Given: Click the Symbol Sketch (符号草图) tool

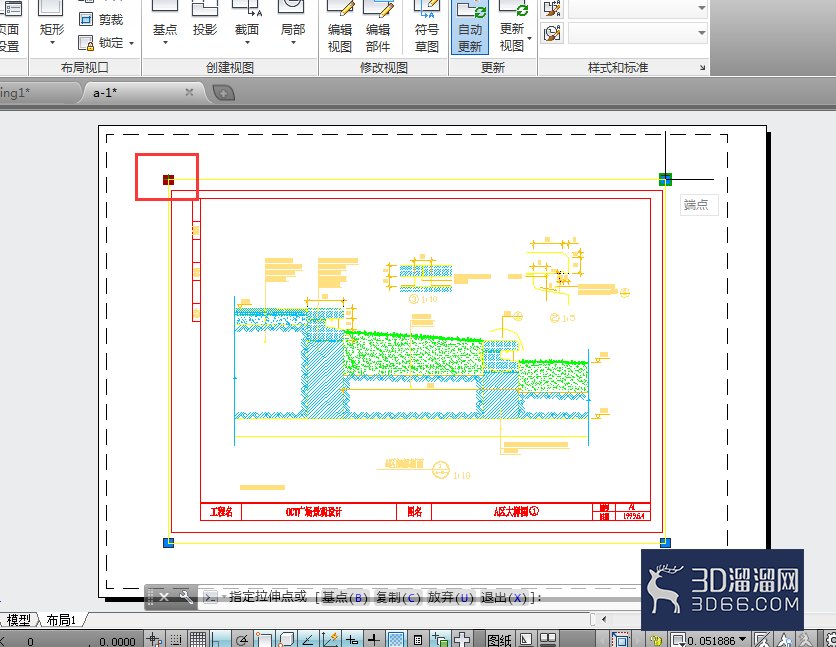Looking at the screenshot, I should click(427, 27).
